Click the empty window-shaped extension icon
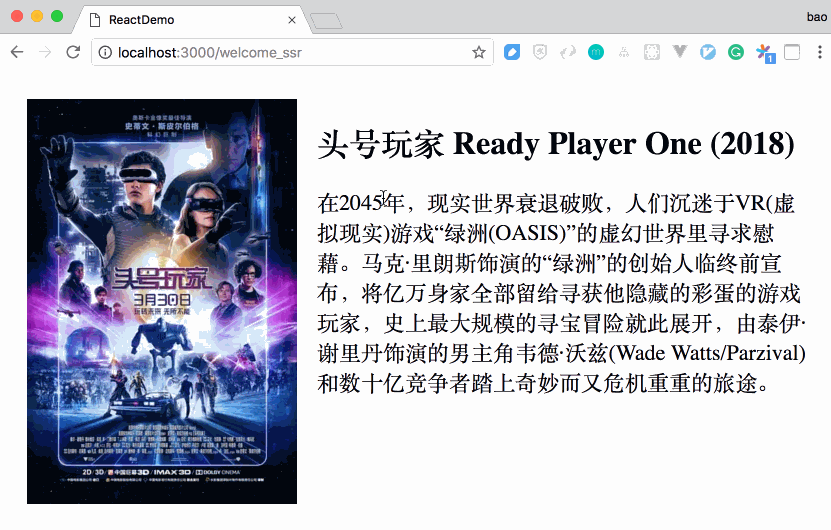The width and height of the screenshot is (831, 530). tap(792, 52)
